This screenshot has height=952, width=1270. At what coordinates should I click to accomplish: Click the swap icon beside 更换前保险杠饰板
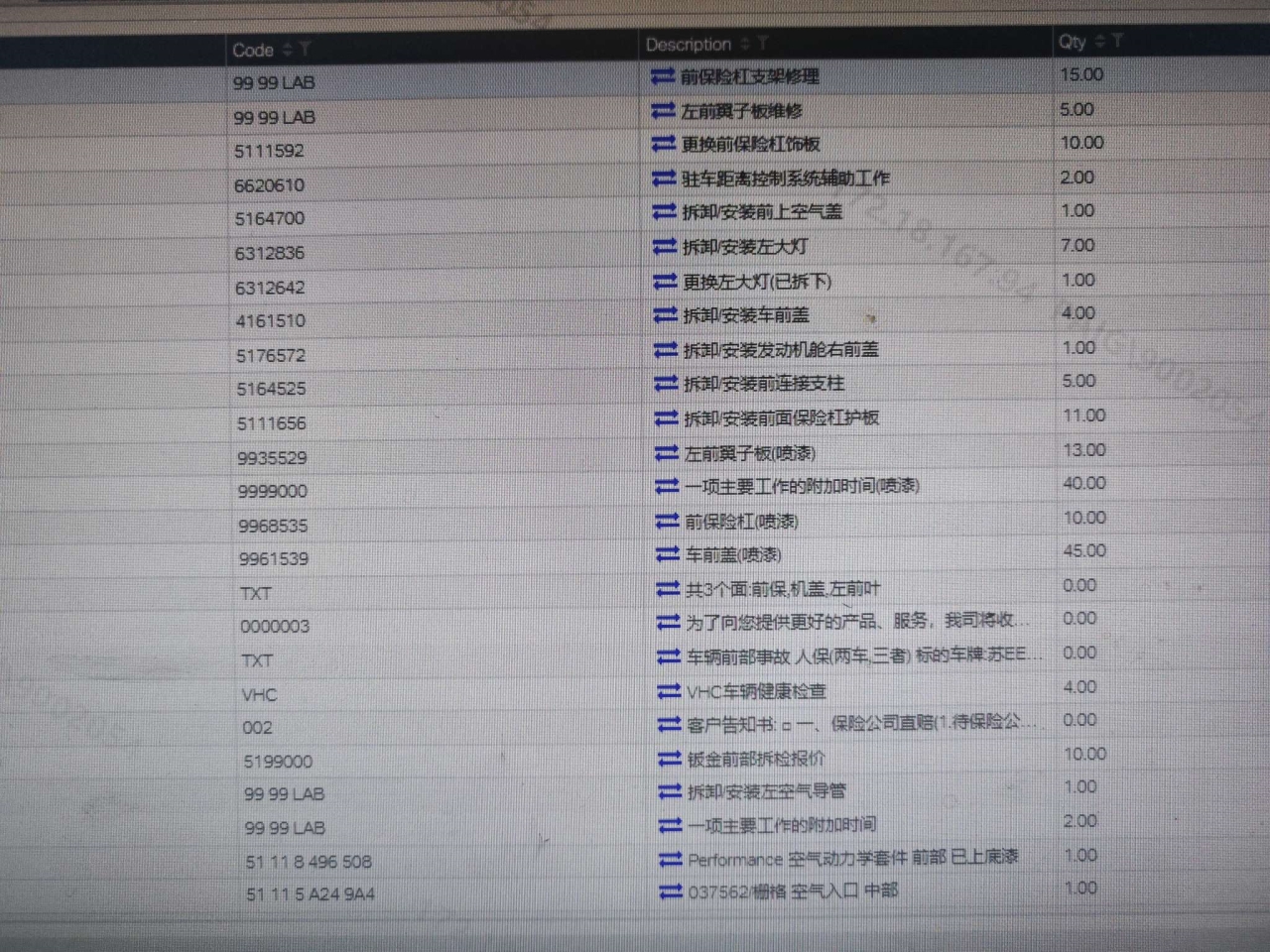click(664, 145)
